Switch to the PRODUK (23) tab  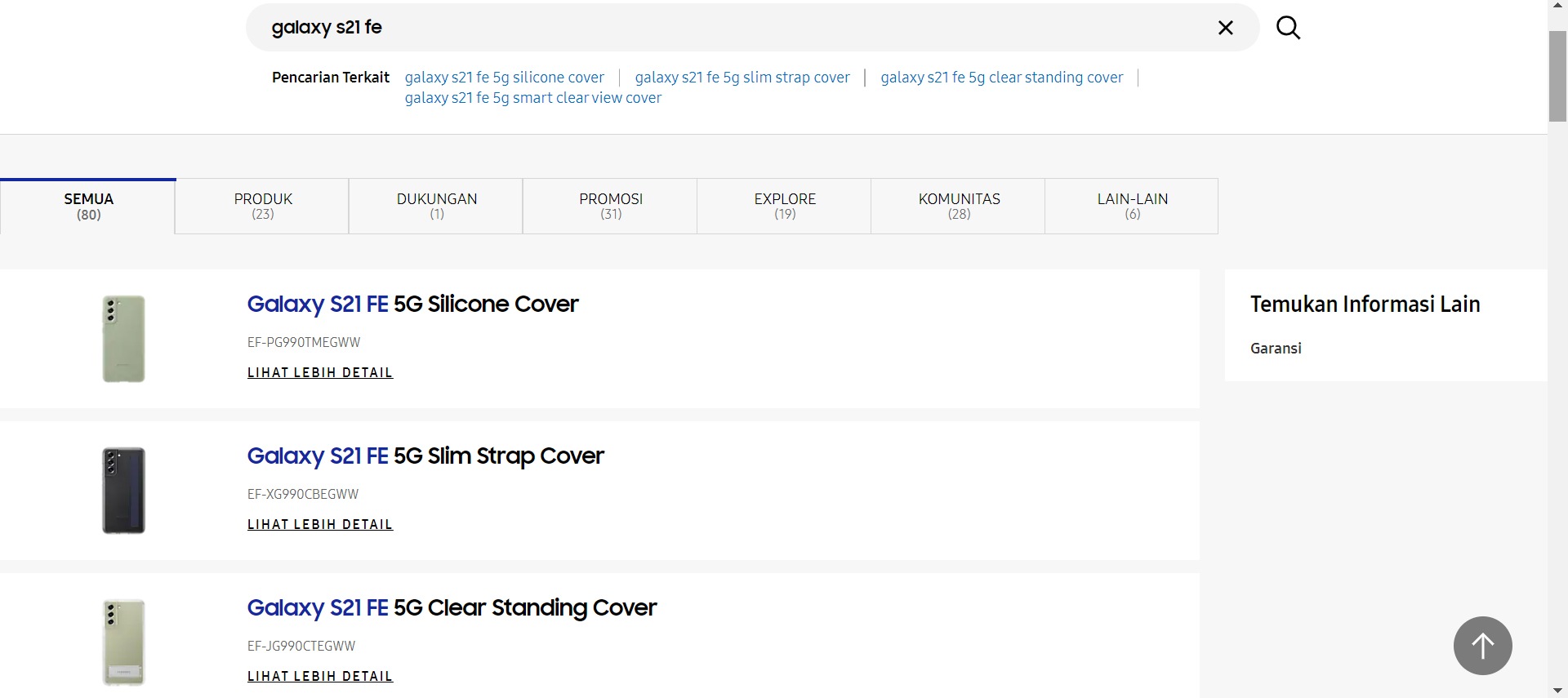point(262,207)
